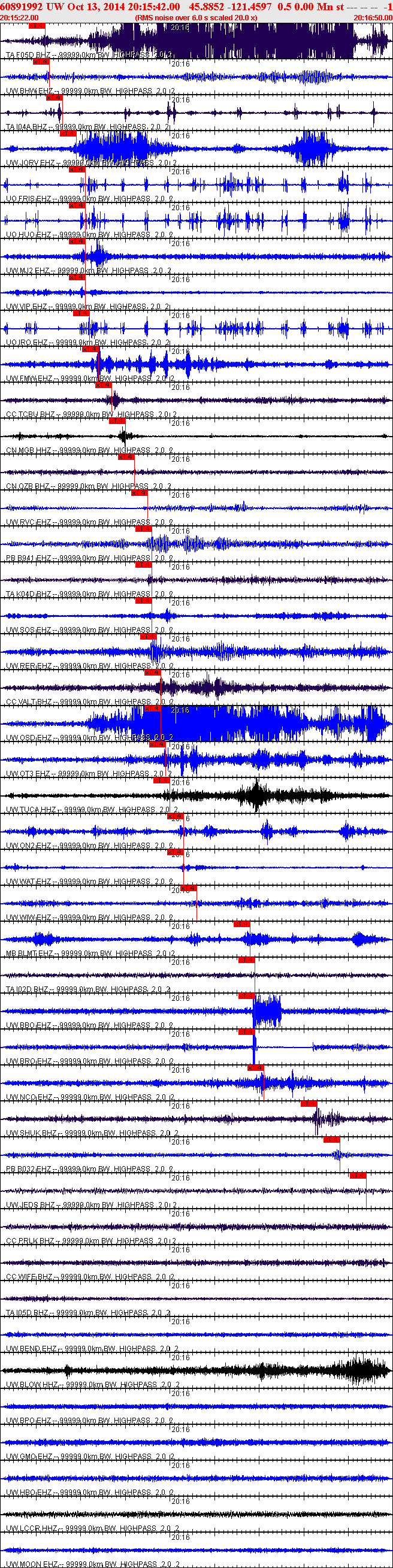Click the red pick flag on UW OSD trace
This screenshot has width=393, height=1568.
(x=152, y=709)
